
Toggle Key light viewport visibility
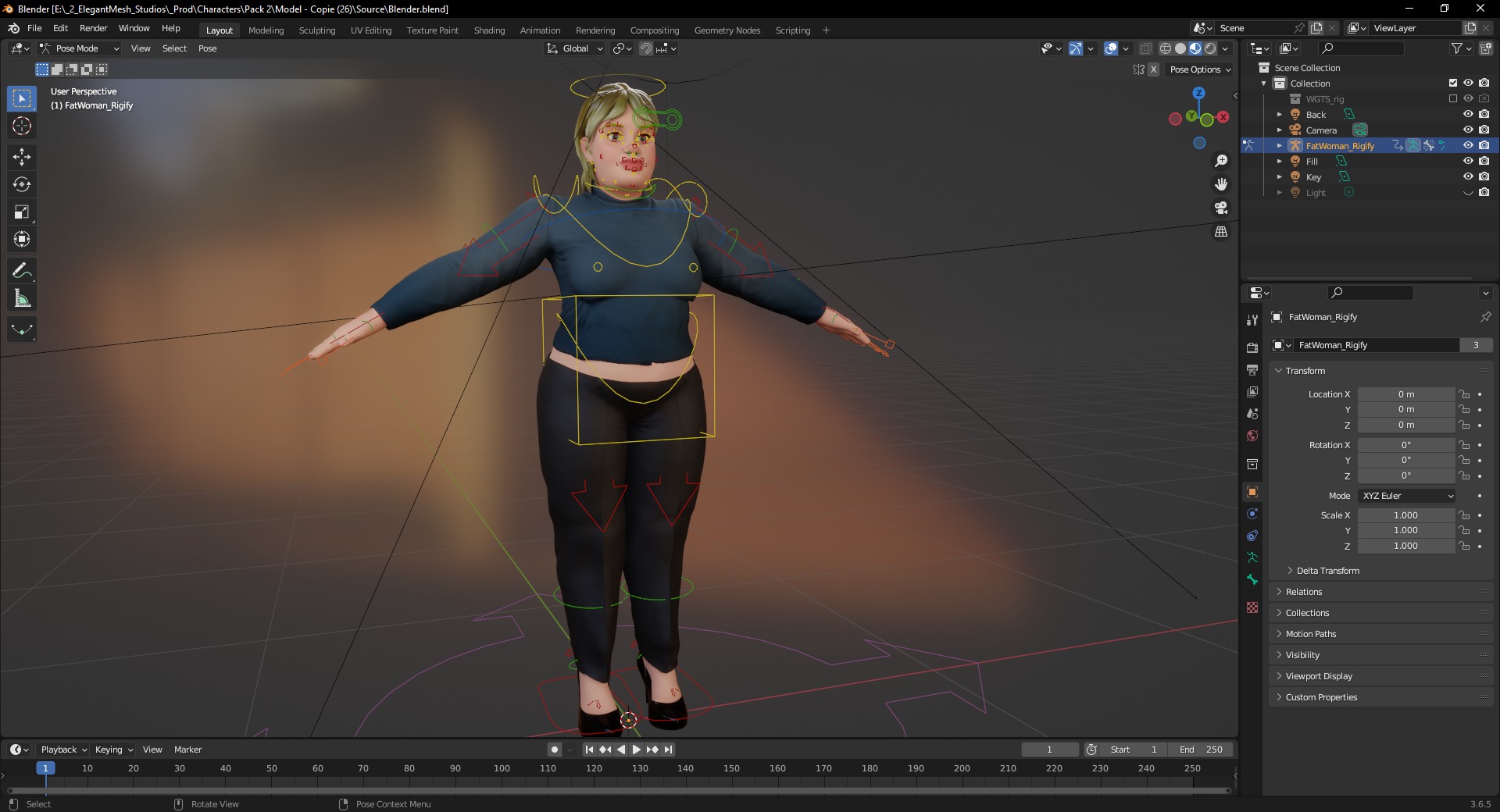(1468, 176)
